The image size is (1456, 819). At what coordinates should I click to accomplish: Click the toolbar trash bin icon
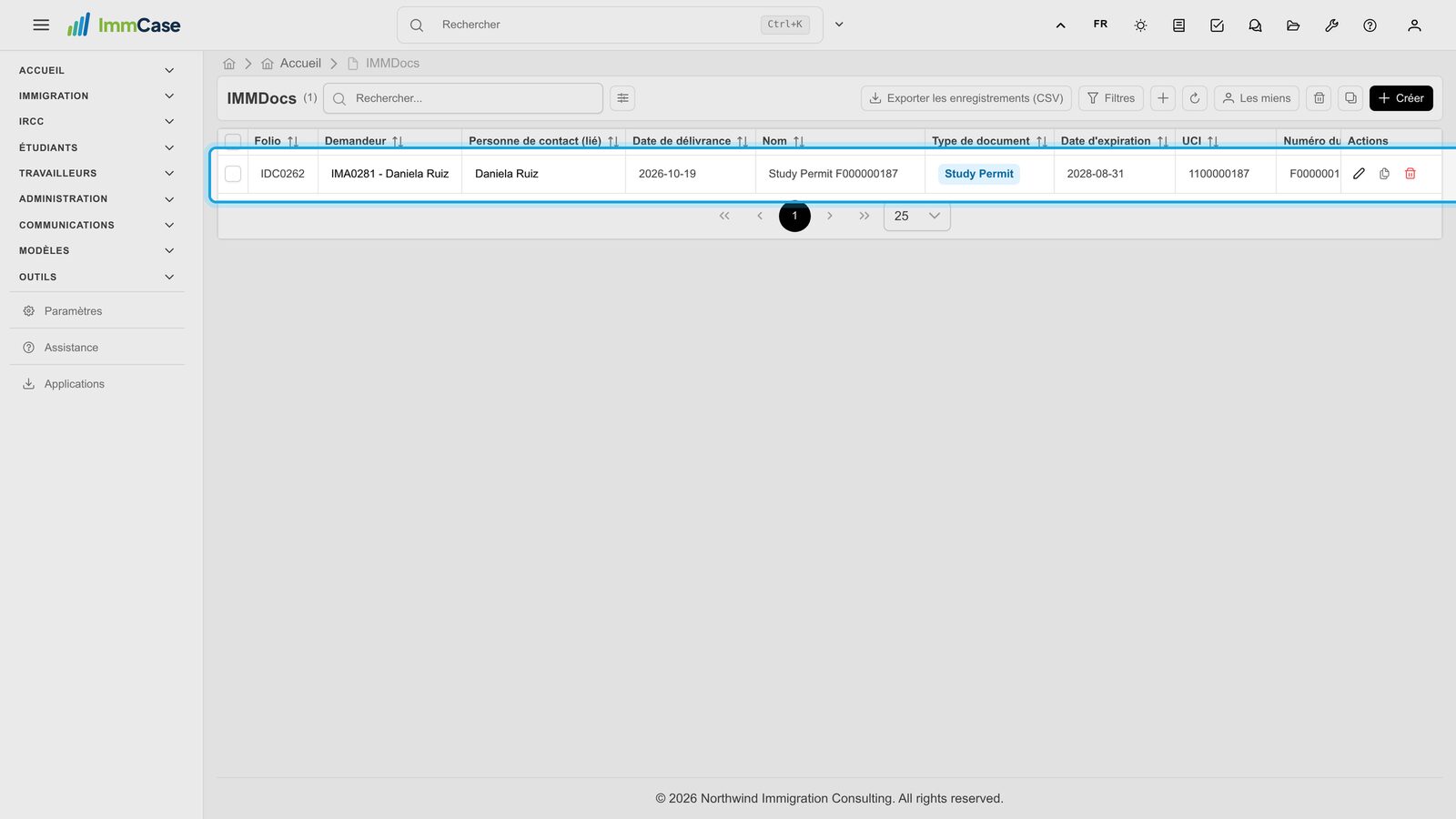(1319, 98)
